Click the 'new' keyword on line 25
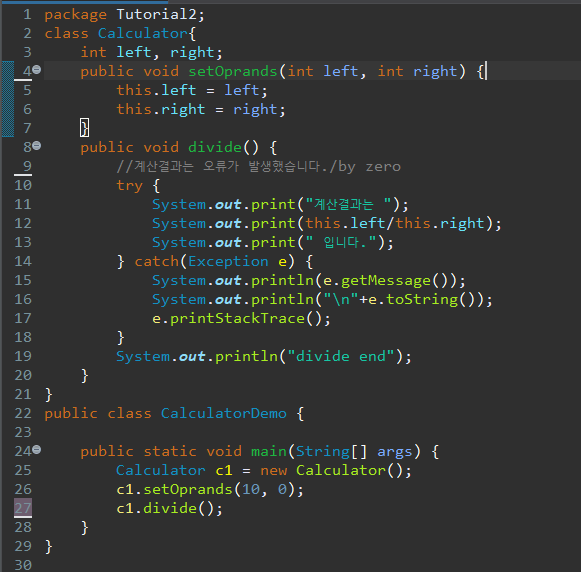Image resolution: width=581 pixels, height=572 pixels. (x=273, y=470)
